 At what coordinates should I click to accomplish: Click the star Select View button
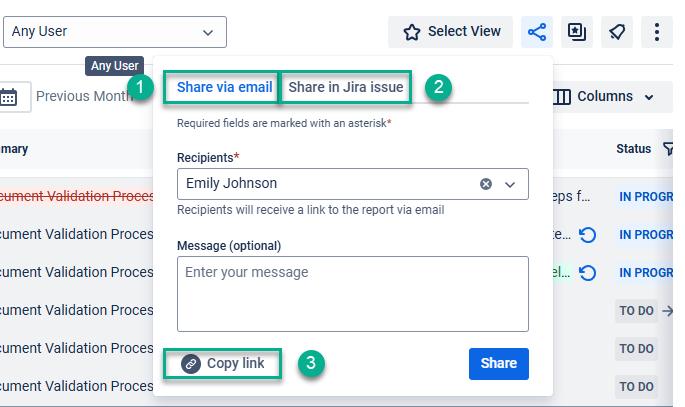click(451, 32)
